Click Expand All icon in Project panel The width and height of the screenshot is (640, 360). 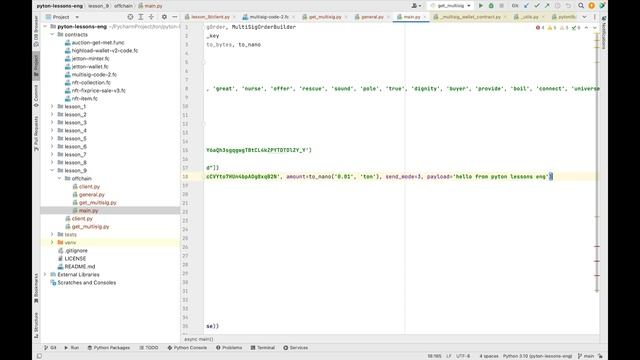[x=141, y=17]
